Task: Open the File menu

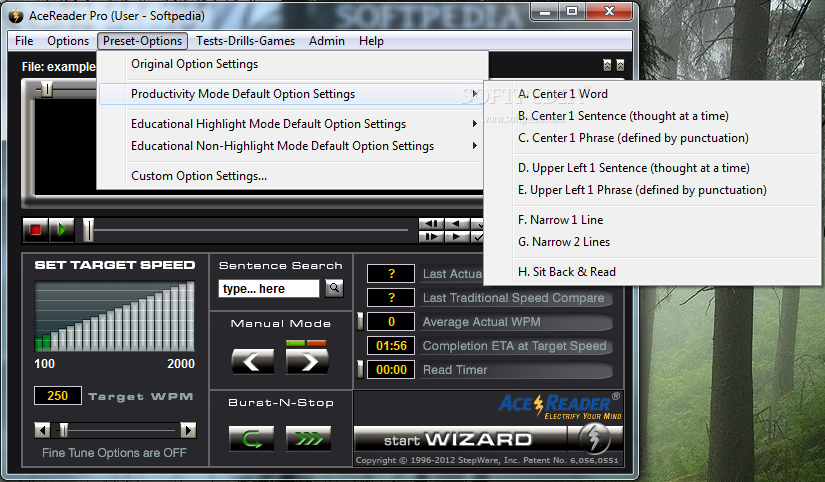Action: coord(24,41)
